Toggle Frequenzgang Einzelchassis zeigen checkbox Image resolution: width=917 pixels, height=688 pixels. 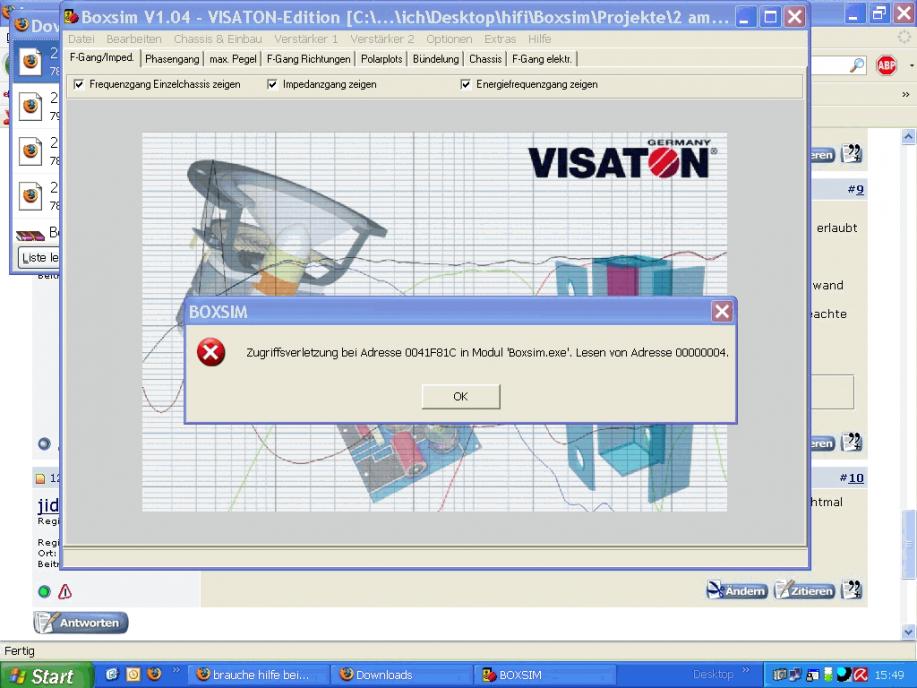(x=80, y=84)
